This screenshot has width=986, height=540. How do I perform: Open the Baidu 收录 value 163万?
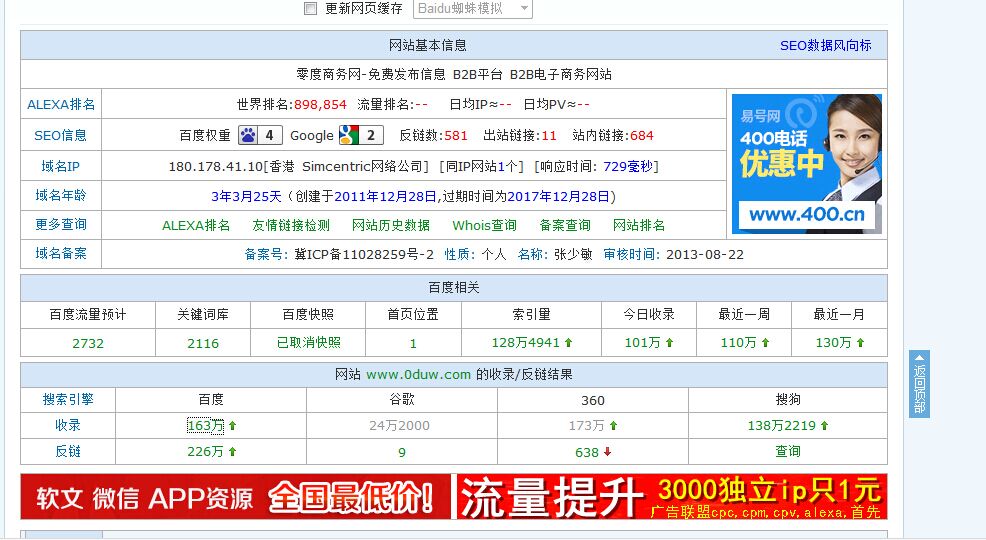coord(205,426)
